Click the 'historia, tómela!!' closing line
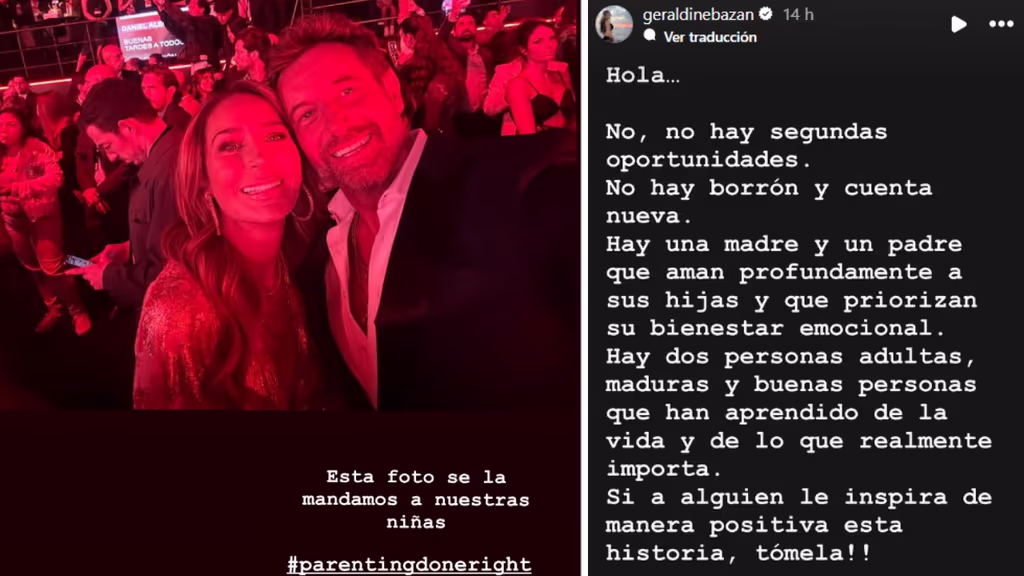Screen dimensions: 1024x576 coord(739,553)
